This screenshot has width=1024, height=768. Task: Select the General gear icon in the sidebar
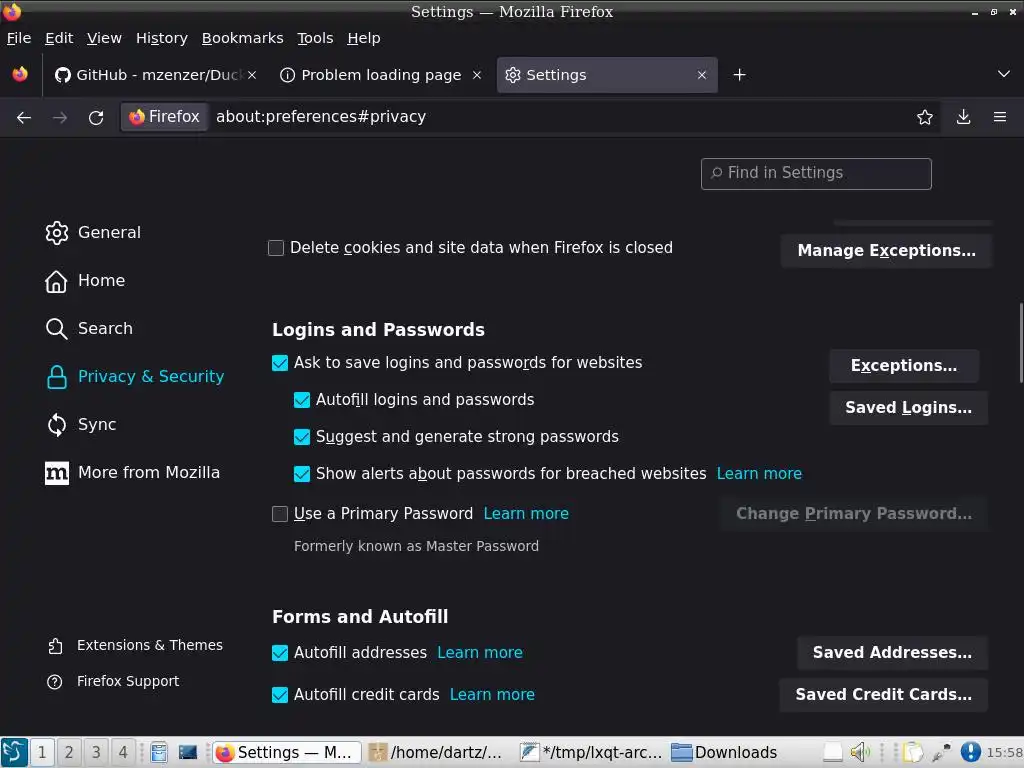click(57, 232)
